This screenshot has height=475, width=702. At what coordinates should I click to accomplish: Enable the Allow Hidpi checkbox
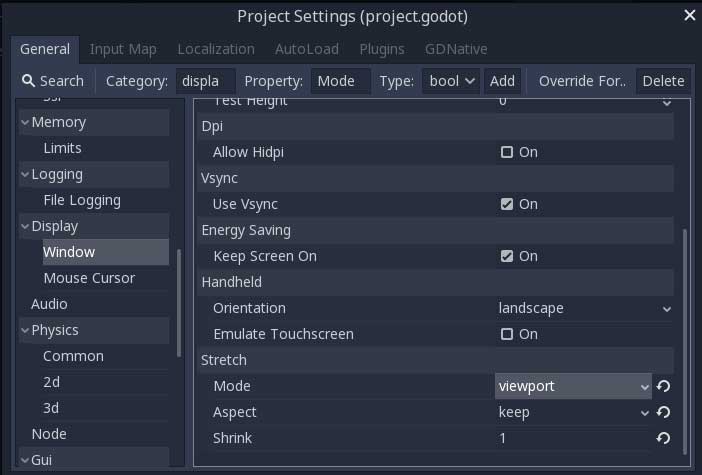tap(507, 152)
